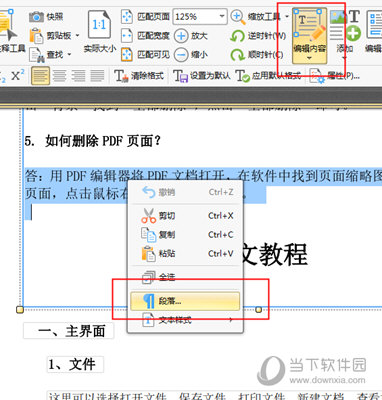
Task: Expand the 编辑内容 dropdown arrow
Action: point(309,58)
